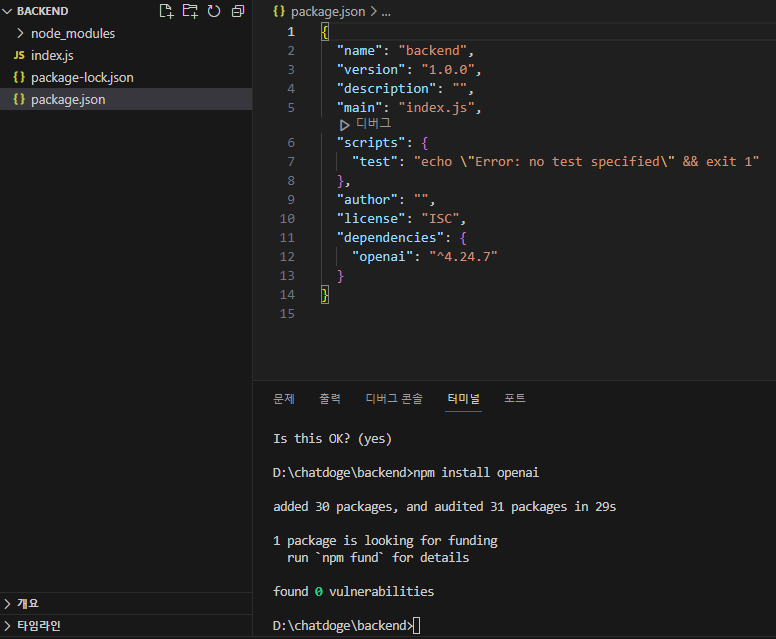Image resolution: width=776 pixels, height=639 pixels.
Task: Click "npm install openai" in terminal
Action: point(476,473)
